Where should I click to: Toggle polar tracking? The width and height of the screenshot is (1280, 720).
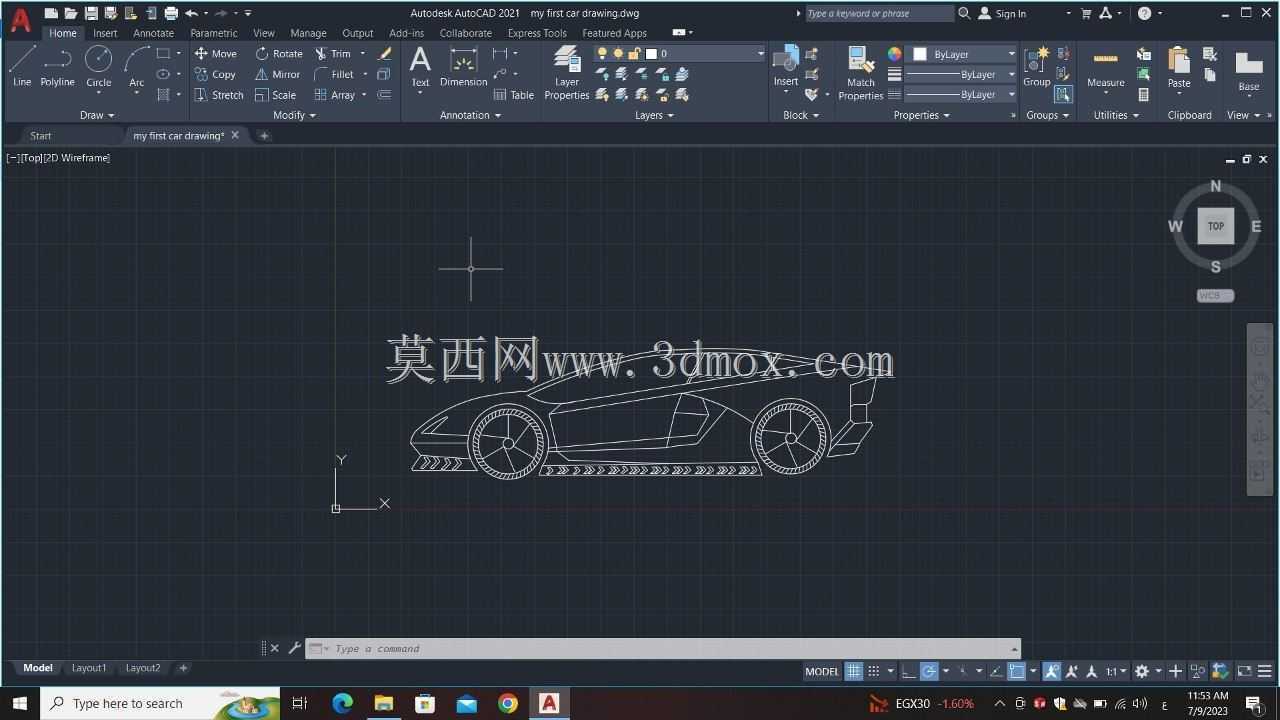point(929,671)
